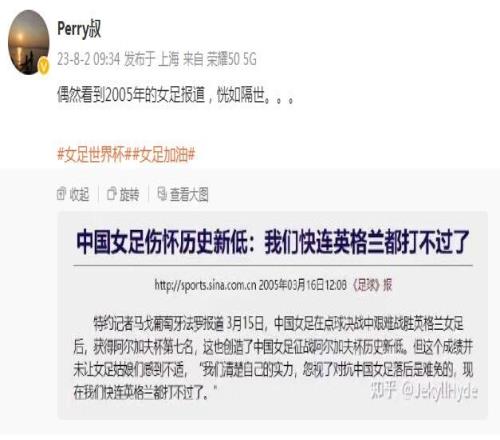
Task: Click the 旋转 rotate icon
Action: (x=111, y=194)
